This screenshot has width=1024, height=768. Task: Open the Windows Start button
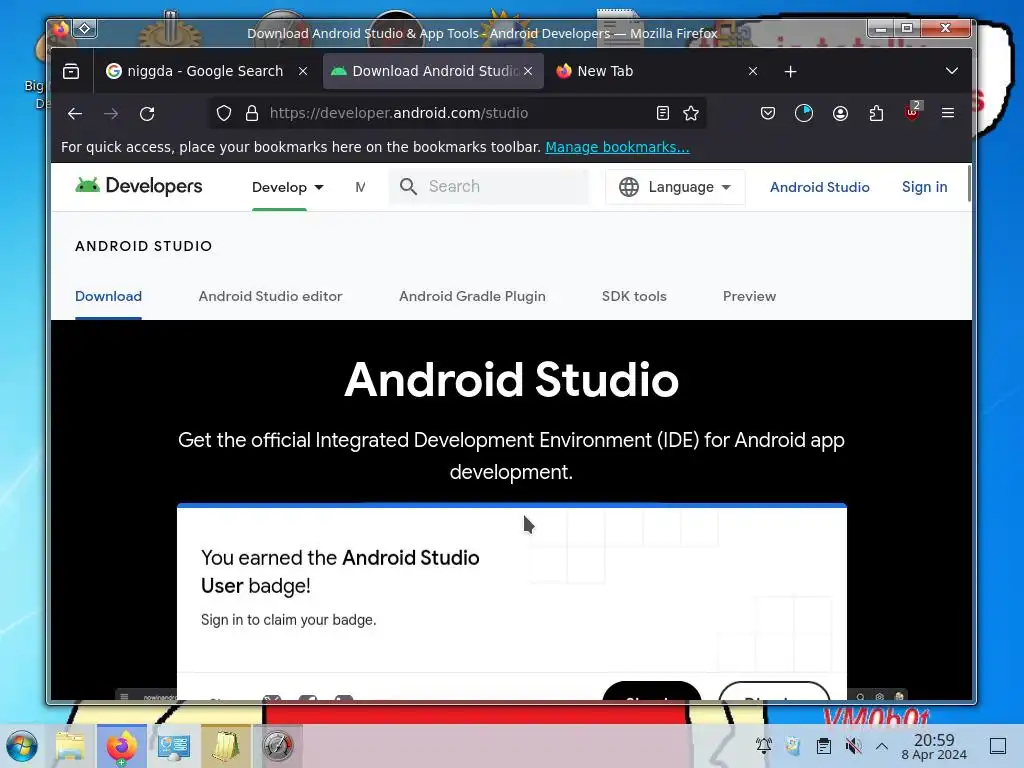click(22, 746)
